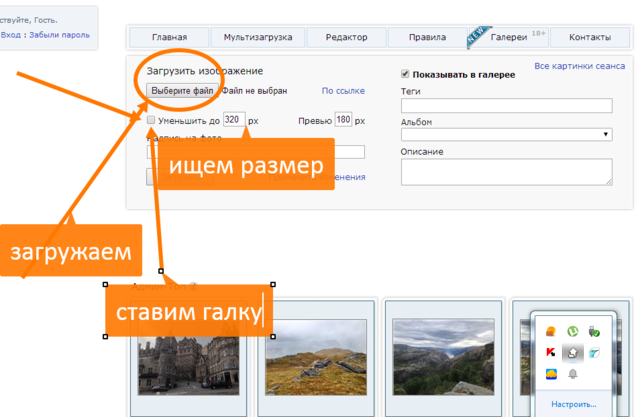The image size is (640, 417).
Task: Click the highlighted upload-arrow tray icon
Action: [573, 353]
